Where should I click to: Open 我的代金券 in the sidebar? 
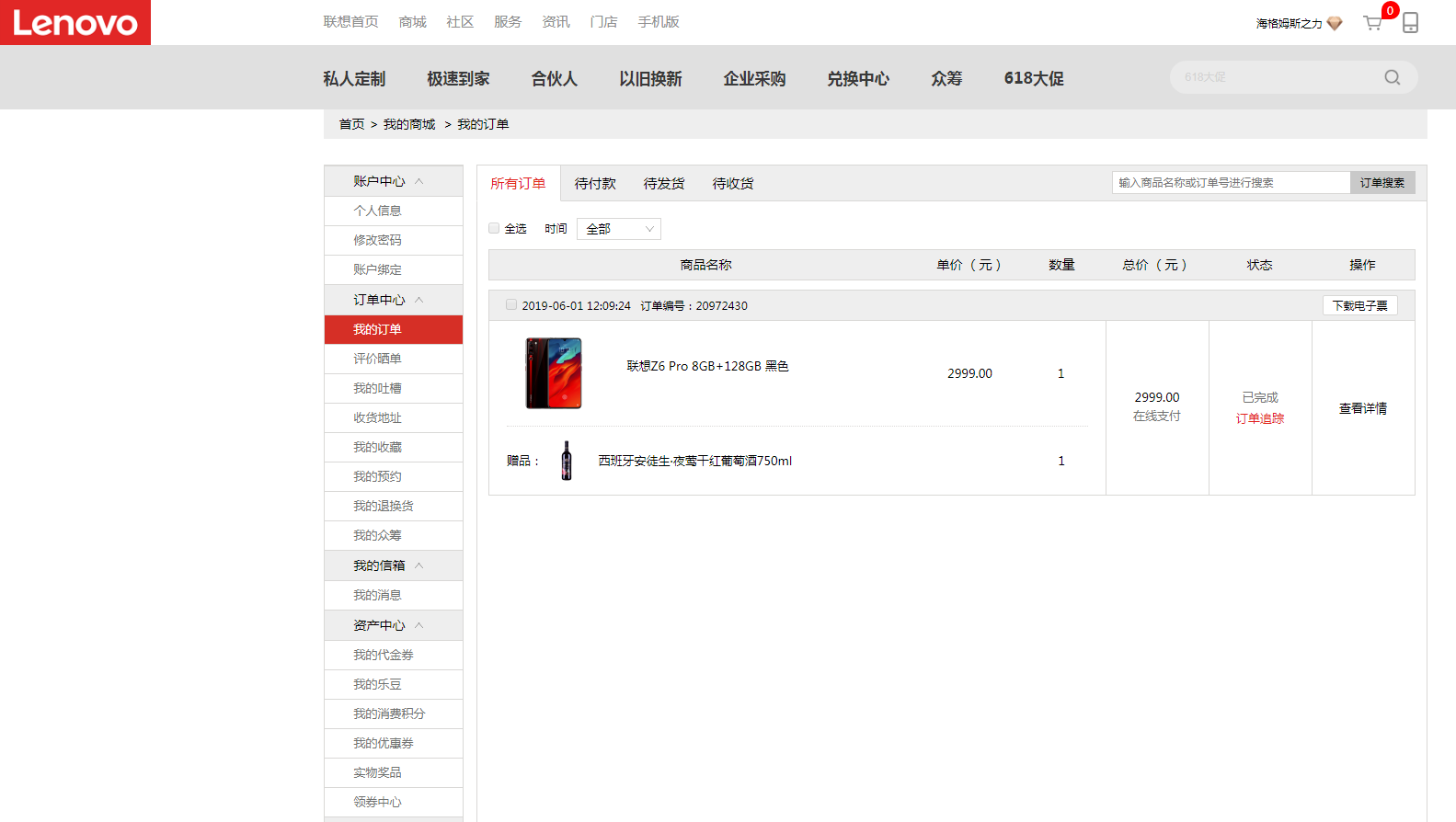tap(394, 655)
